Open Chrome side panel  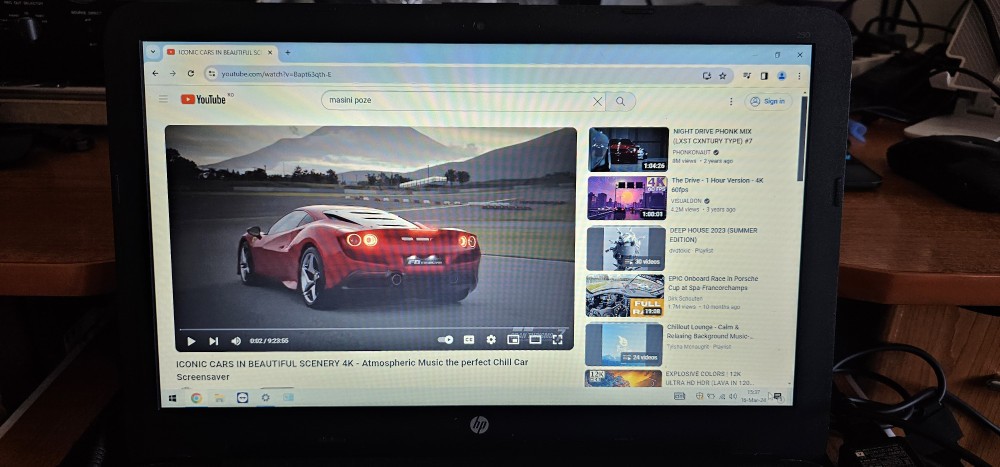[x=764, y=75]
